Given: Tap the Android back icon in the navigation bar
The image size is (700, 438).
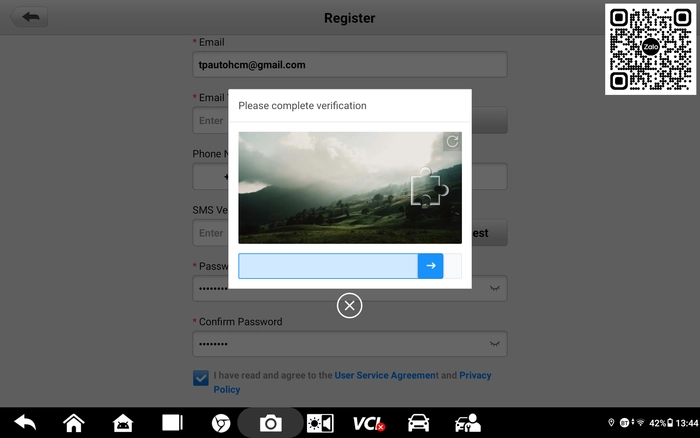Looking at the screenshot, I should click(25, 422).
